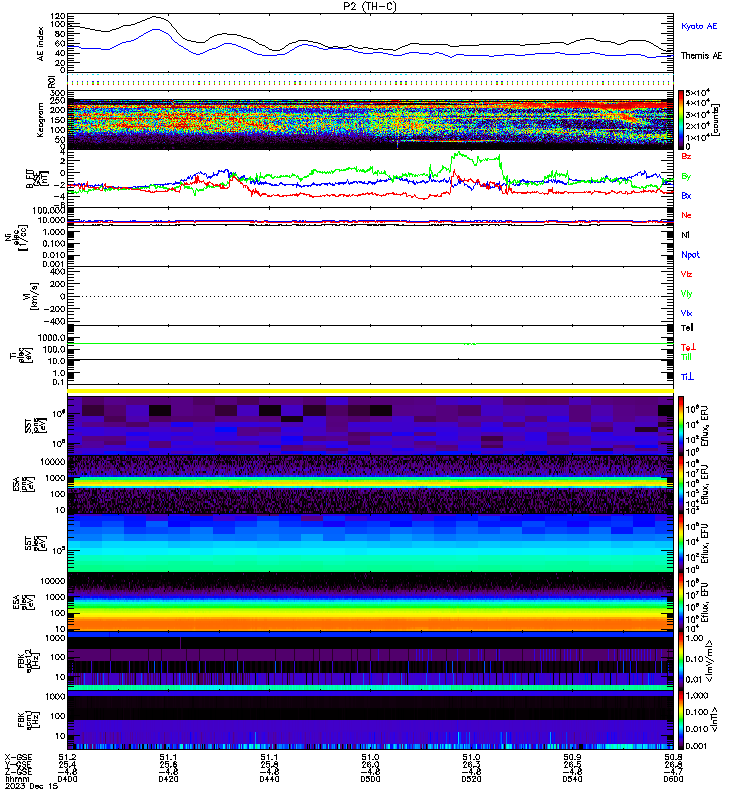Click the X-GSE value 50.8
The image size is (750, 800).
point(673,758)
